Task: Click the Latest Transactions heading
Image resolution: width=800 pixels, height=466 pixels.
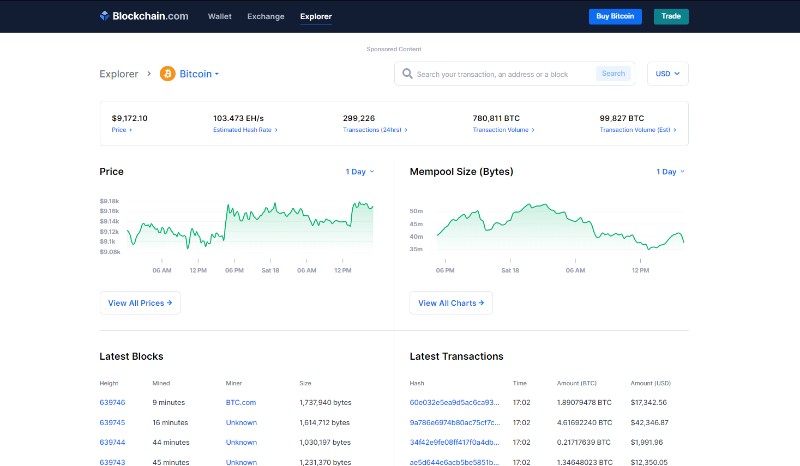Action: coord(457,356)
